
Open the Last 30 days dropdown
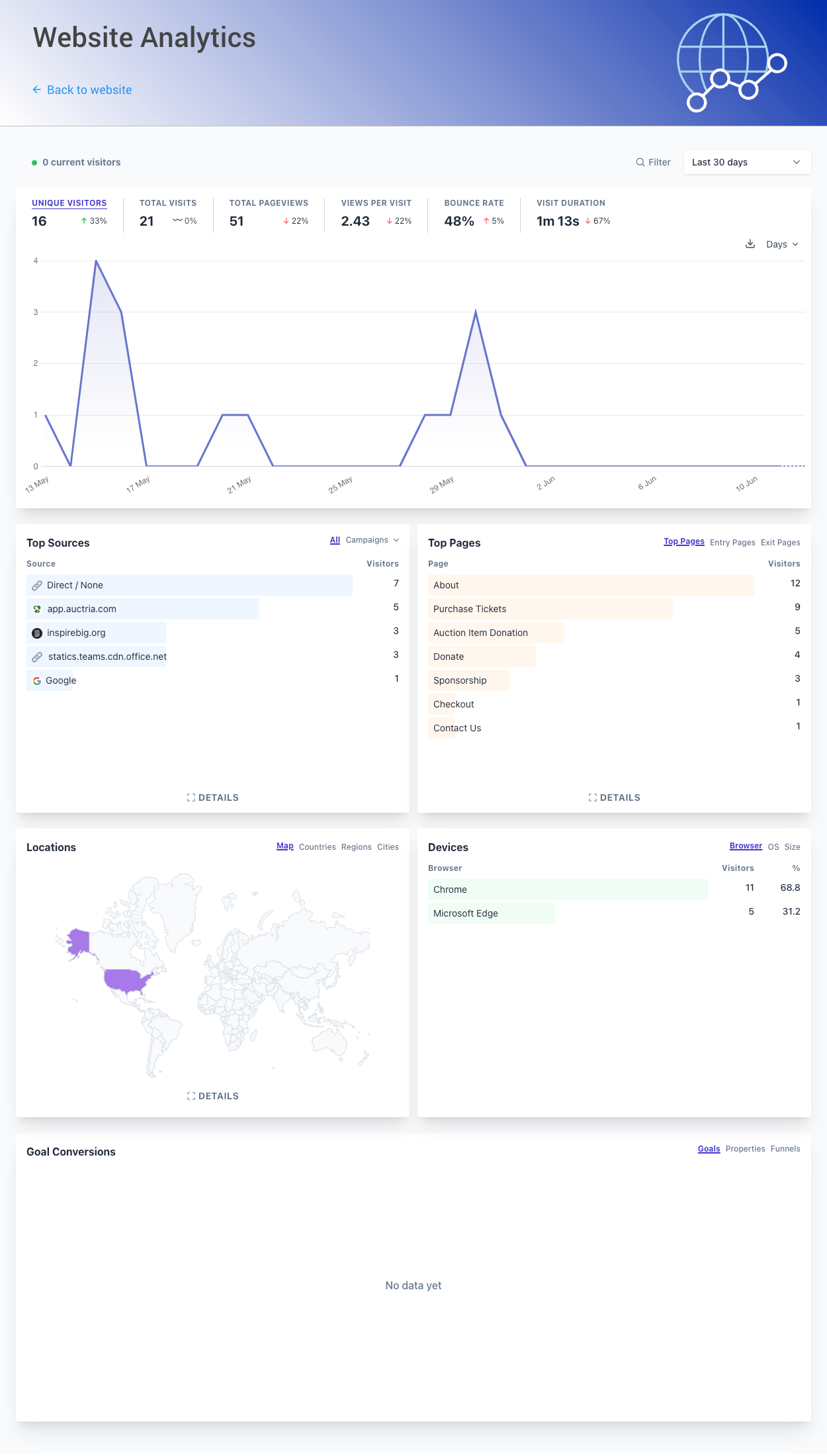[x=746, y=162]
